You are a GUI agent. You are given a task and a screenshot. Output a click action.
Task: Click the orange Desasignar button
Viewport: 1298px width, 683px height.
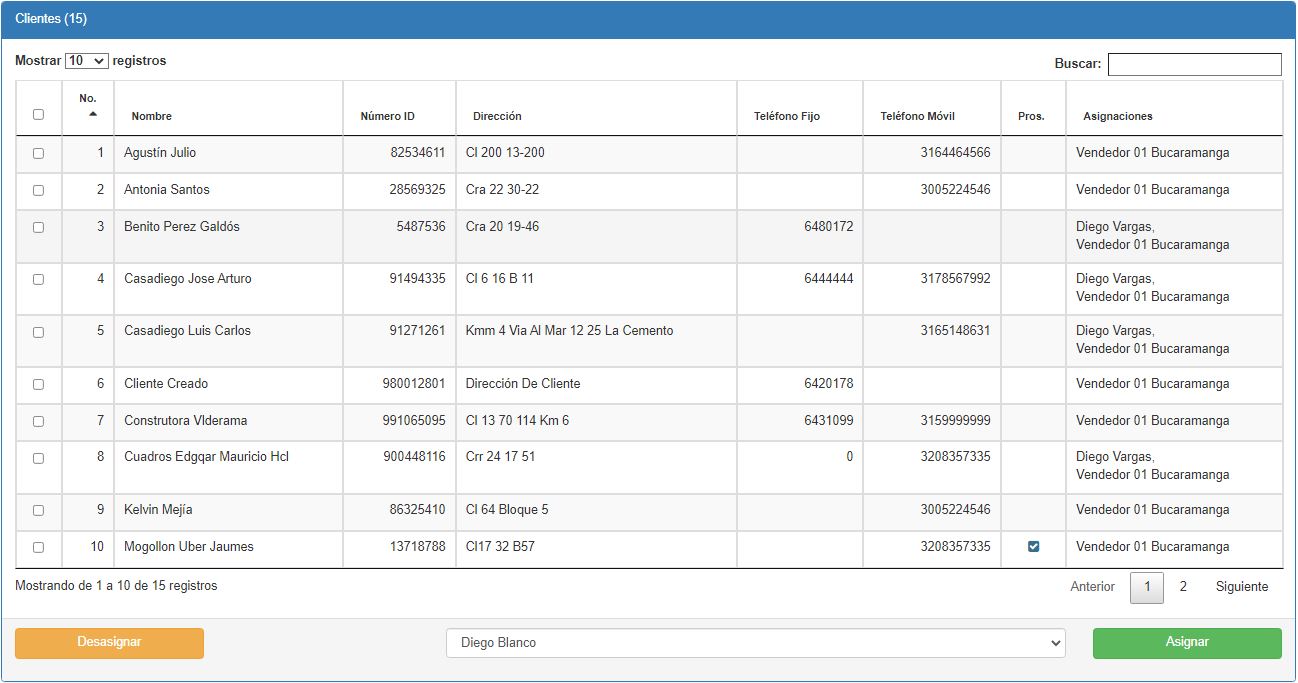109,643
